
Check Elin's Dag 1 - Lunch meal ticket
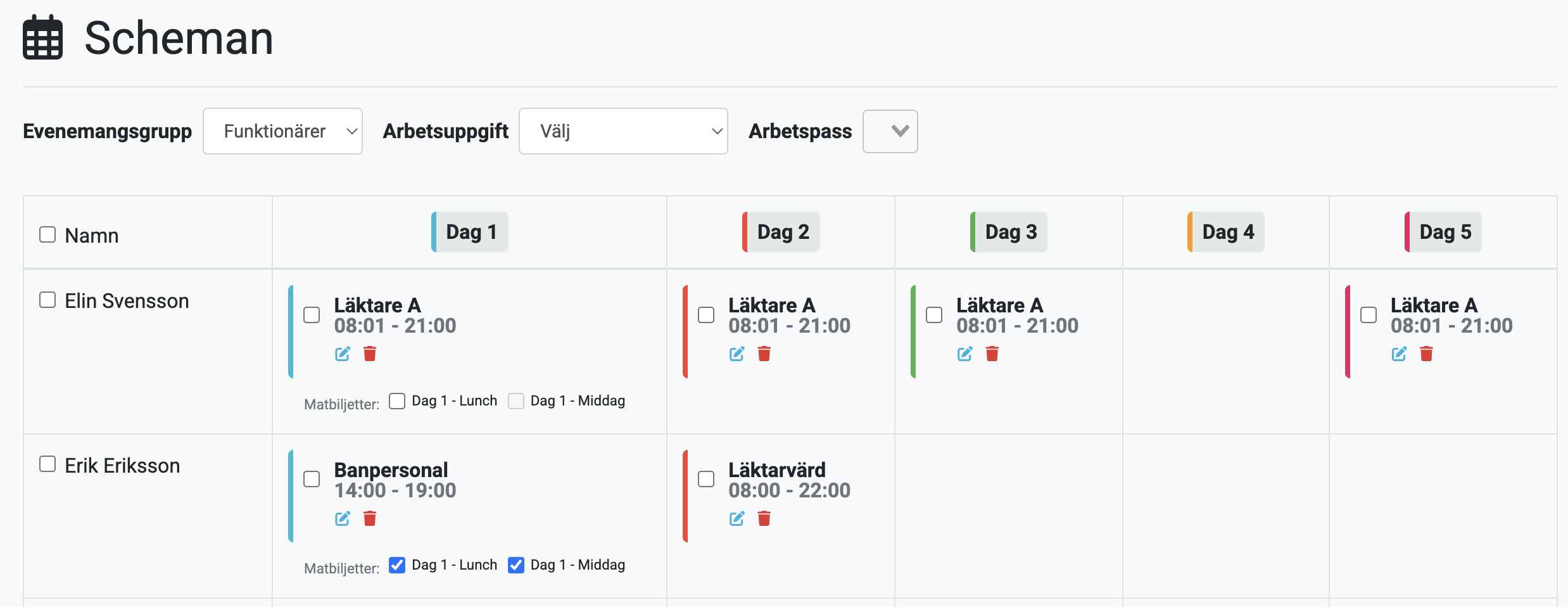click(397, 401)
